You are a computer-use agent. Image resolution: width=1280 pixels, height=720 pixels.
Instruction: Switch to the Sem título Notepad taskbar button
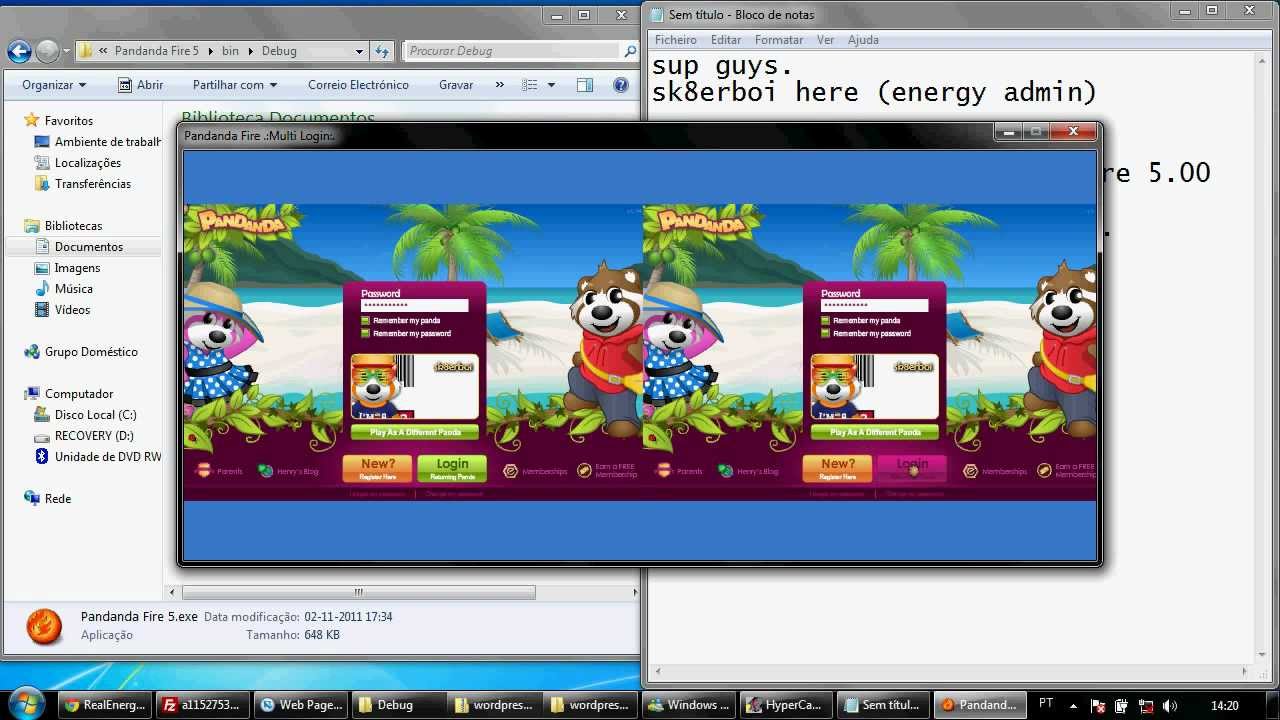pyautogui.click(x=883, y=705)
